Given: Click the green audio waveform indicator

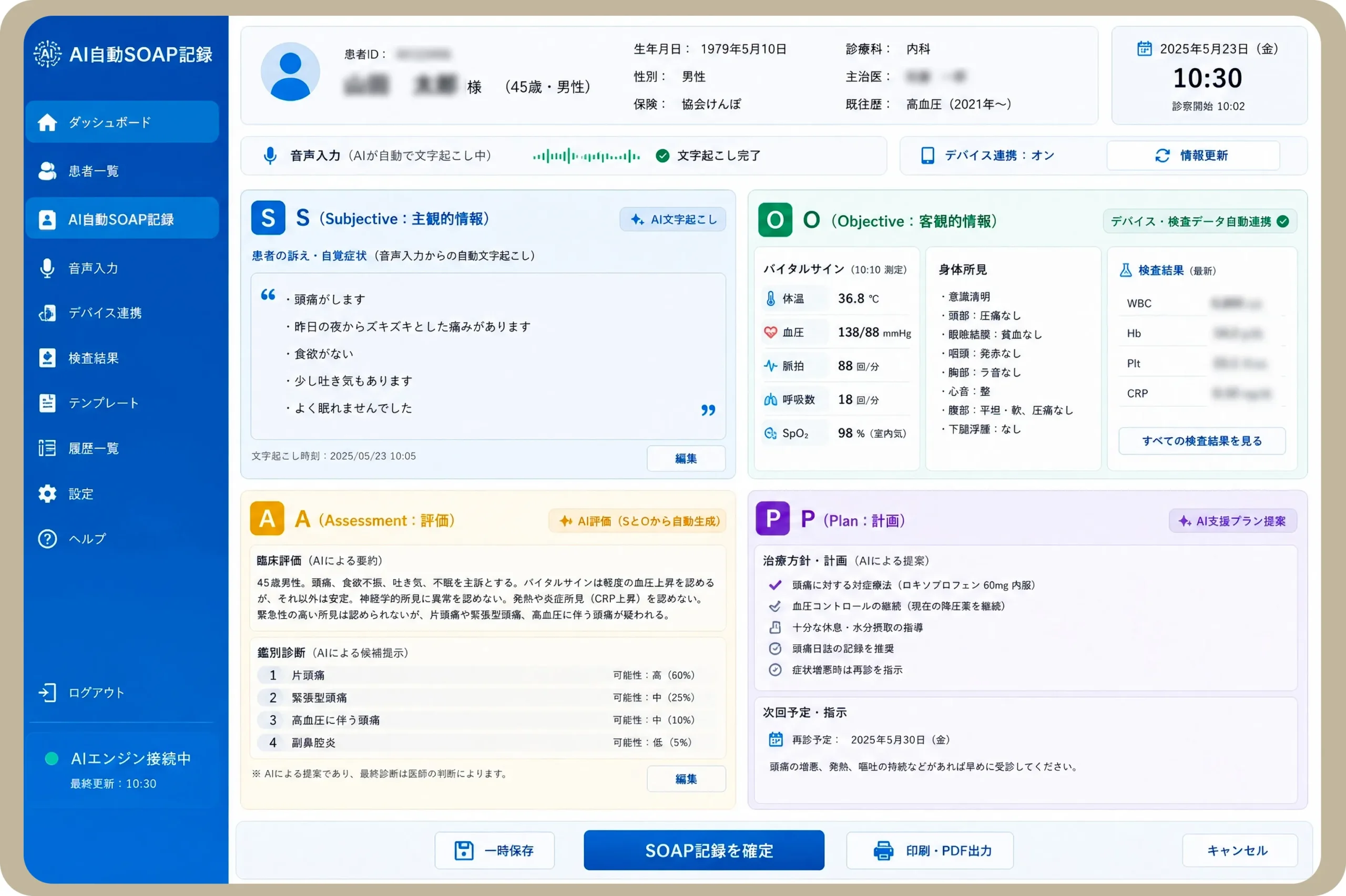Looking at the screenshot, I should pos(586,156).
